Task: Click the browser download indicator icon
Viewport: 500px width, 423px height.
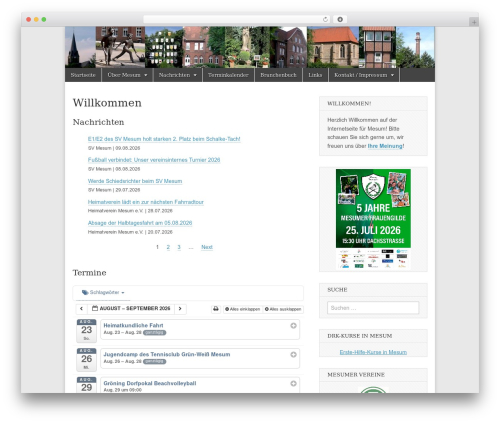Action: pos(340,19)
